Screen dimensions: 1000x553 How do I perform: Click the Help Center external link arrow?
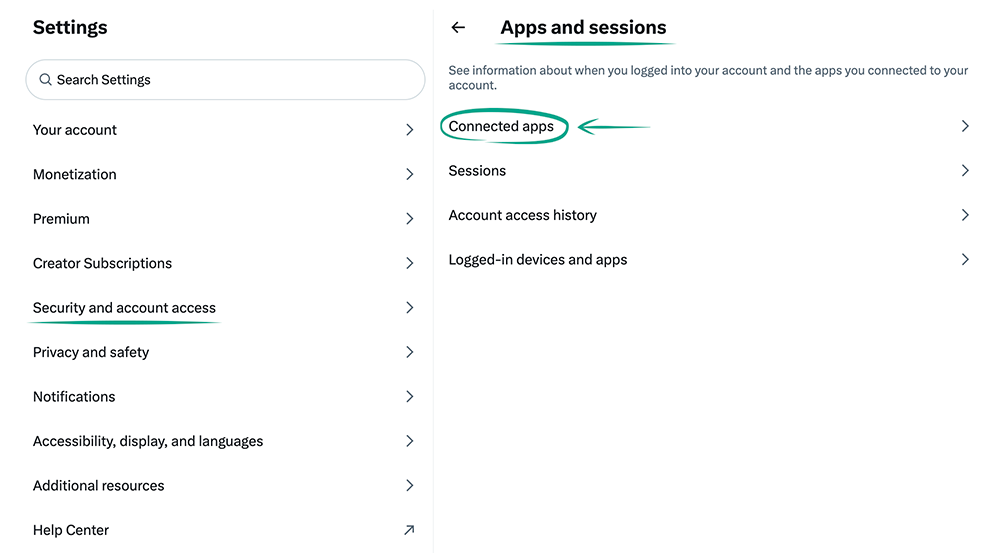(409, 530)
